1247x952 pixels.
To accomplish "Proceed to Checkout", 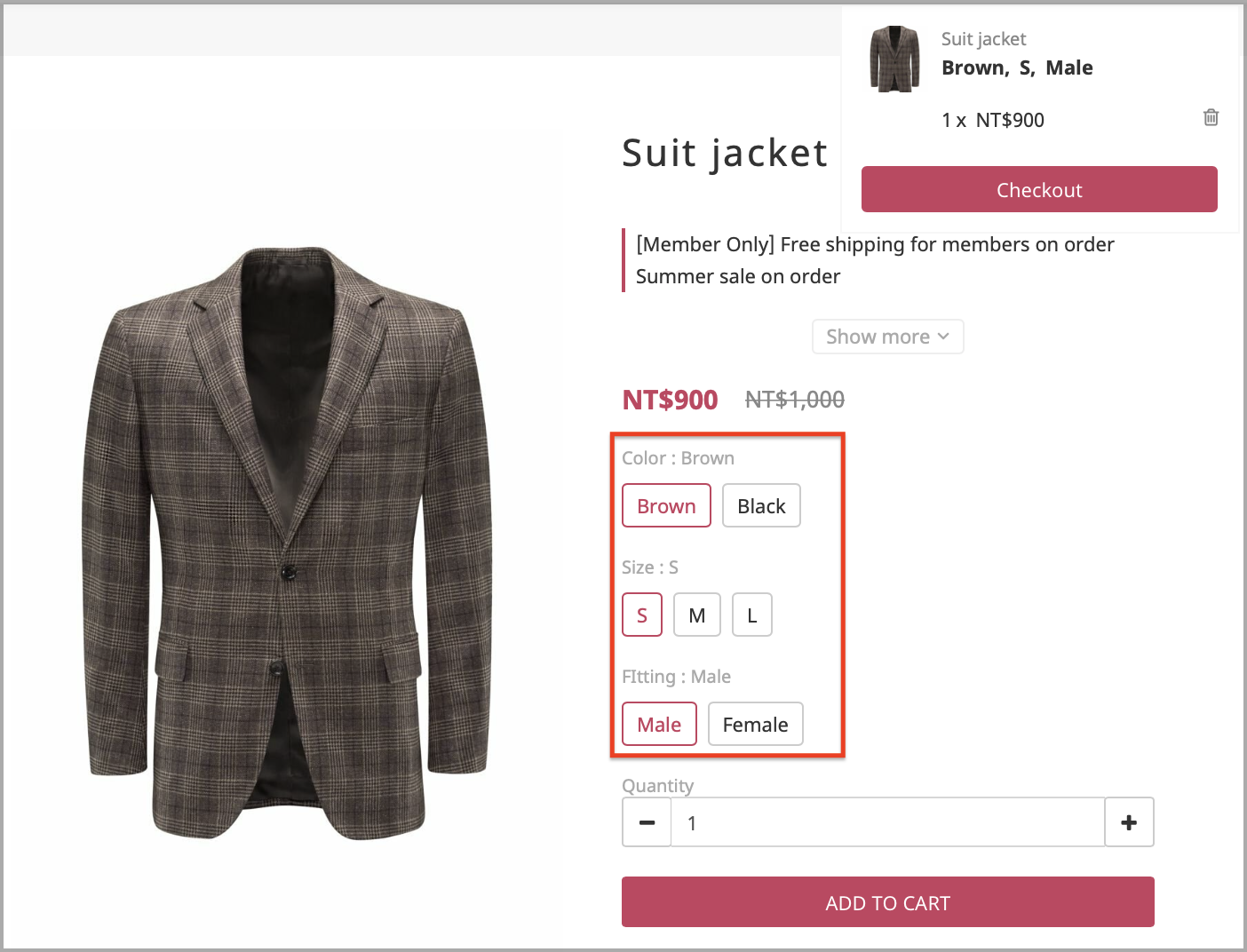I will pyautogui.click(x=1039, y=189).
